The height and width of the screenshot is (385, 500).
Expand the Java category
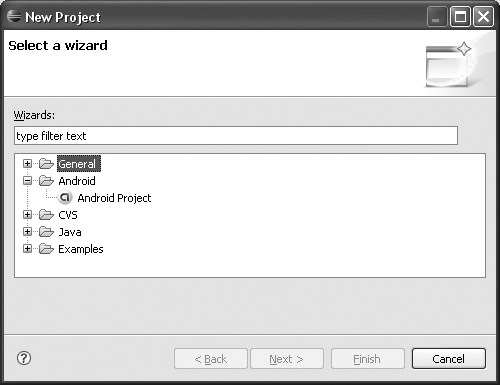click(27, 232)
